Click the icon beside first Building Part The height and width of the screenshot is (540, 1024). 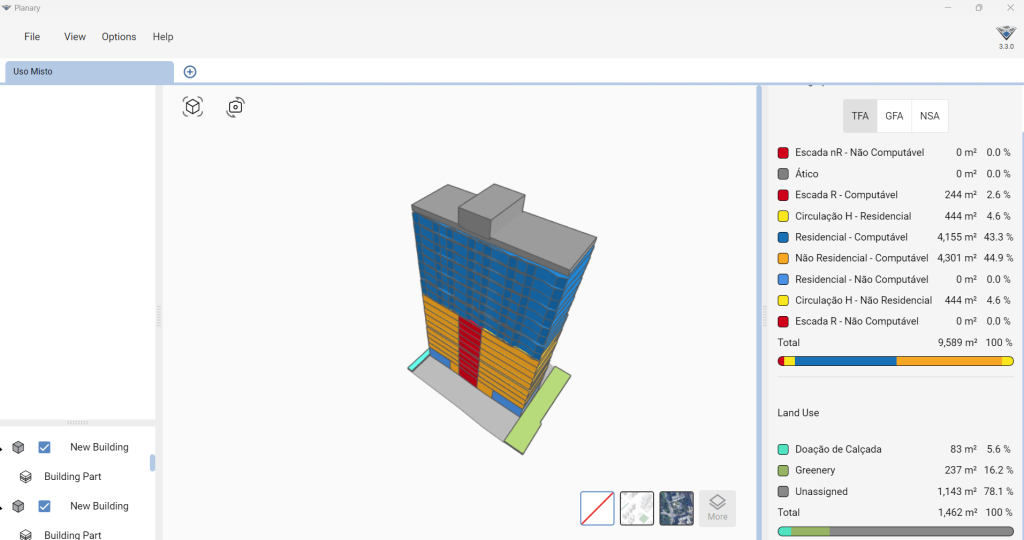pyautogui.click(x=25, y=477)
